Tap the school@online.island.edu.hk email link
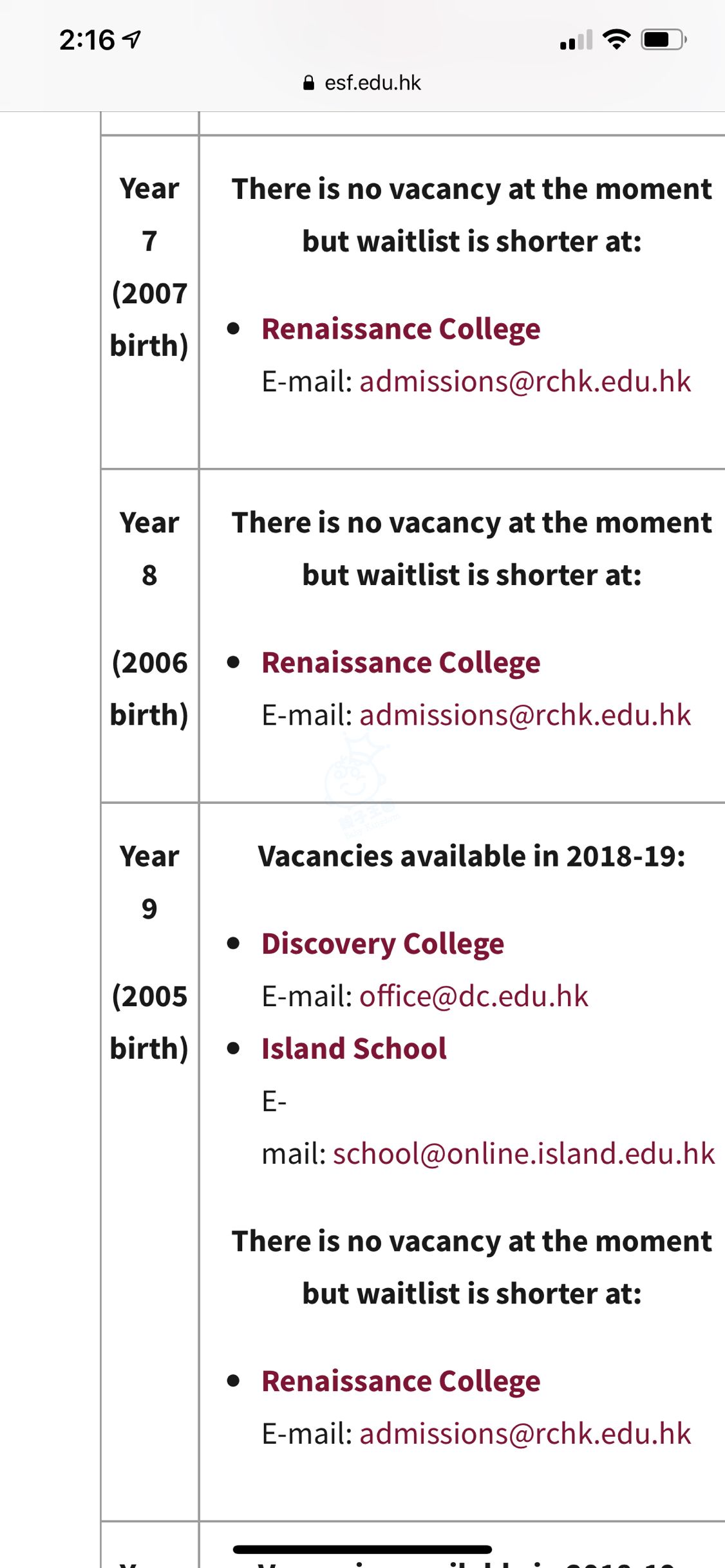 click(x=523, y=1153)
